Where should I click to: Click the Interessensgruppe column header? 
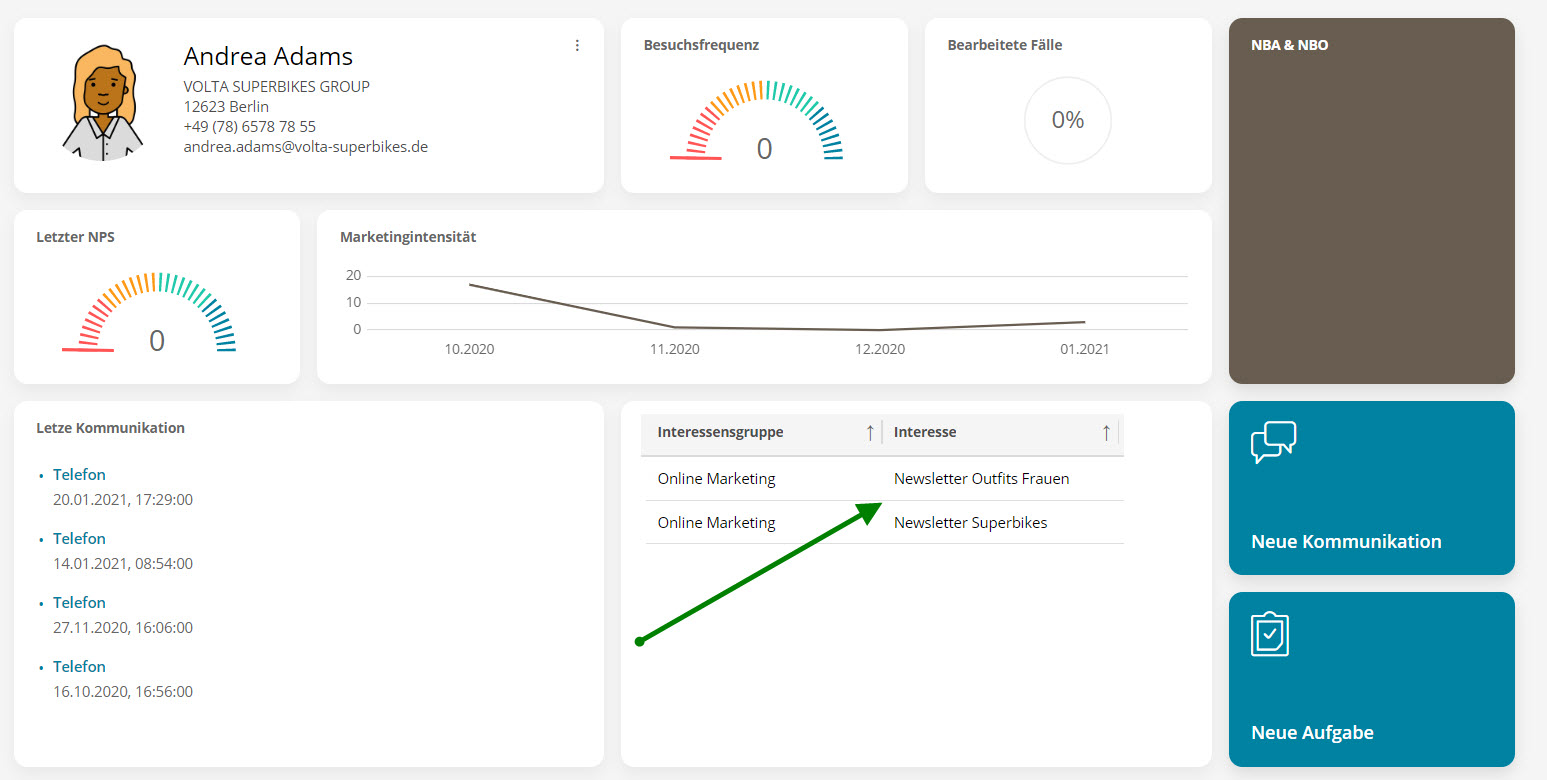click(x=761, y=433)
